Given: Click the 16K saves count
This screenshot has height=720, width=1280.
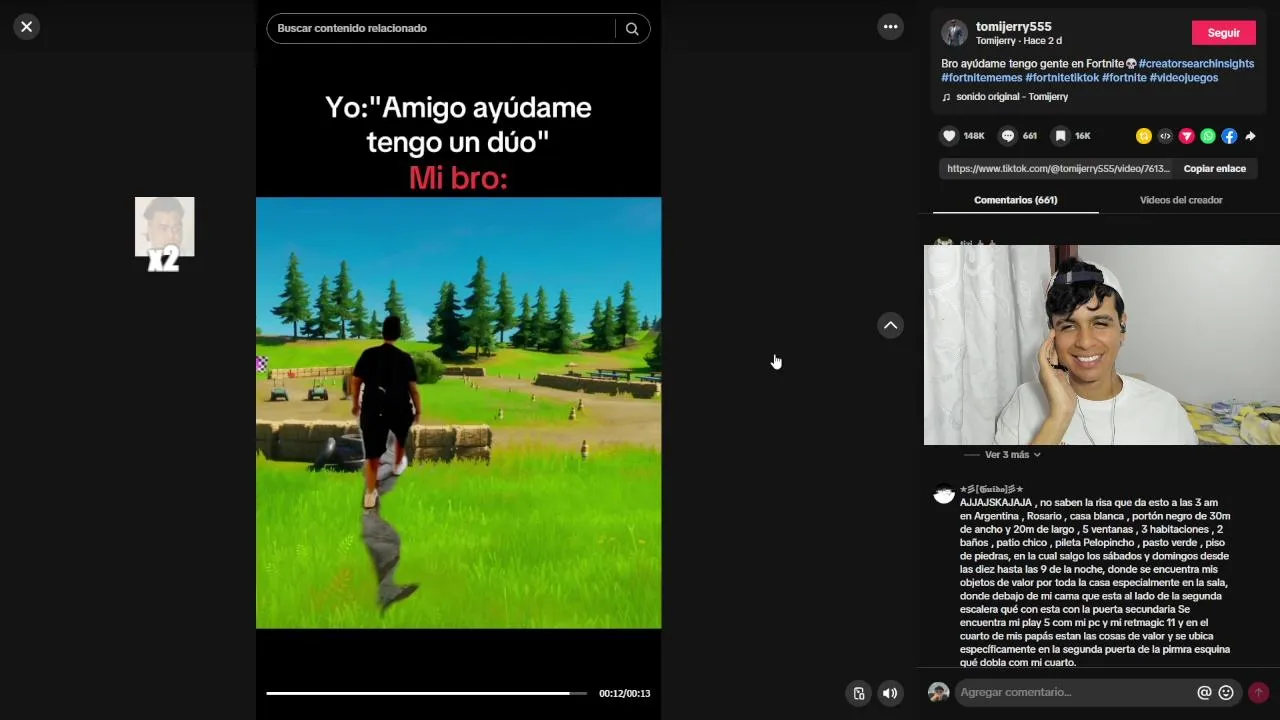Looking at the screenshot, I should point(1083,136).
